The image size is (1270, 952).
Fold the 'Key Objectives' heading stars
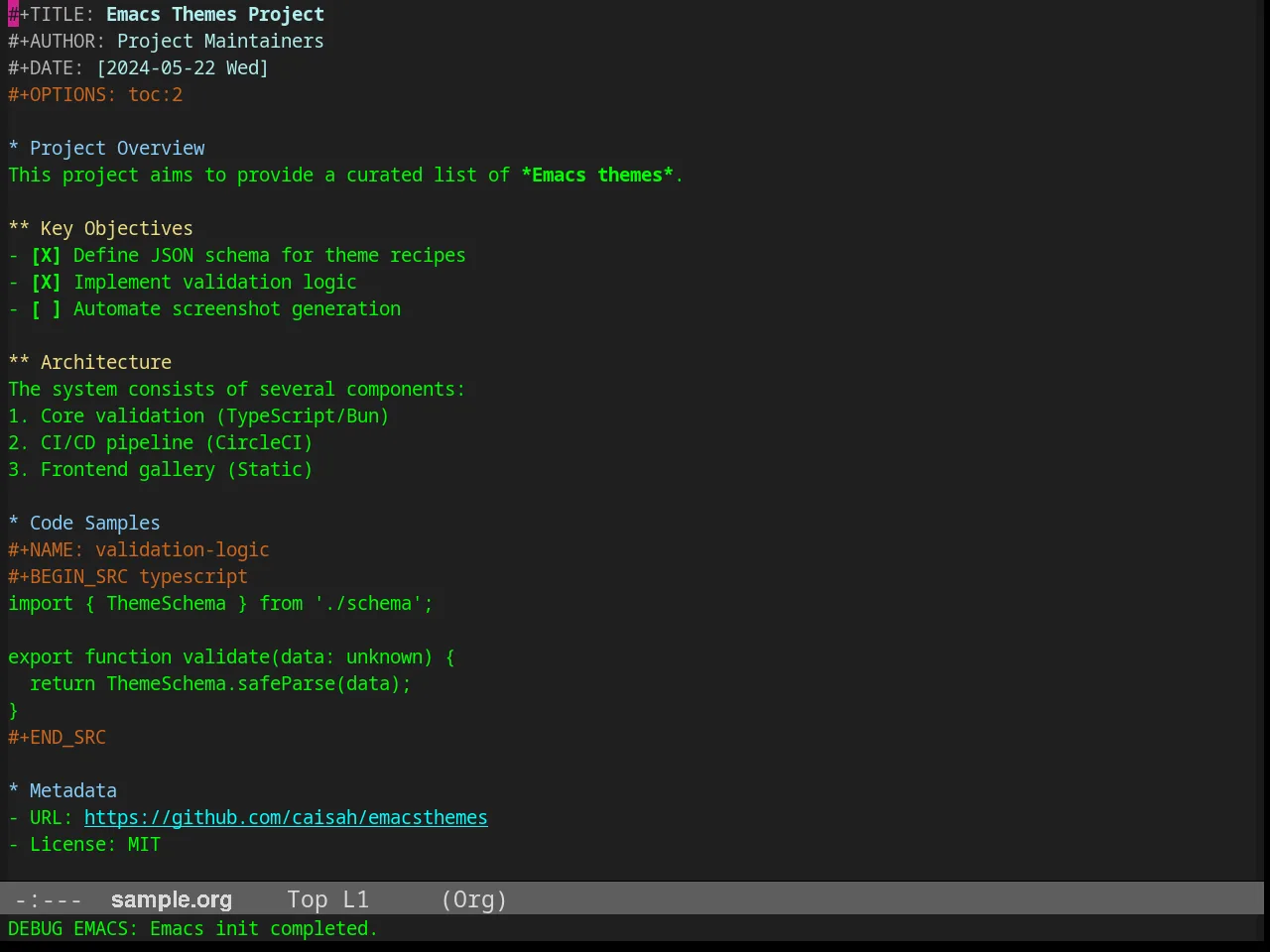(19, 229)
